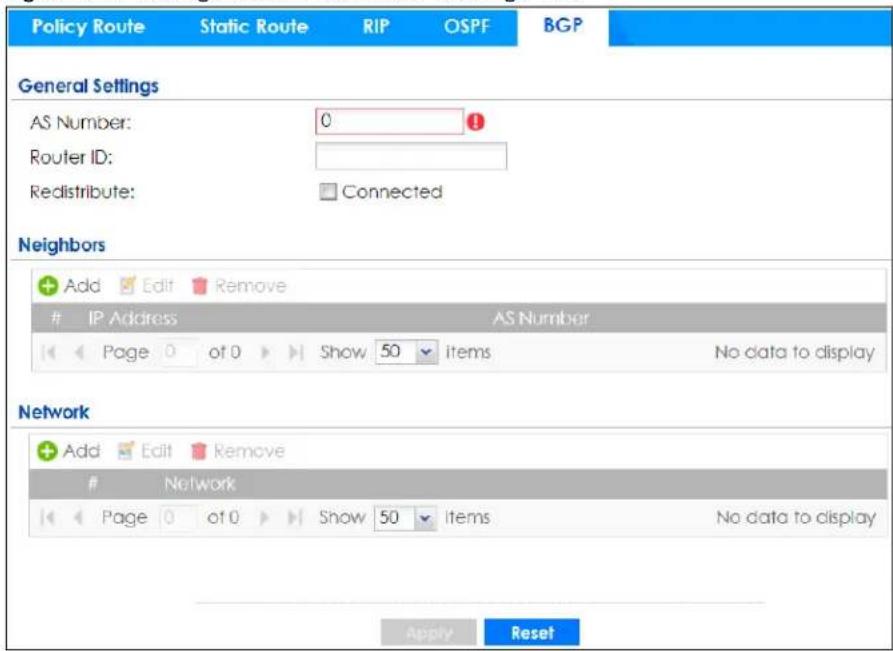Click the IP Address column header in Neighbors
The height and width of the screenshot is (651, 893).
132,318
